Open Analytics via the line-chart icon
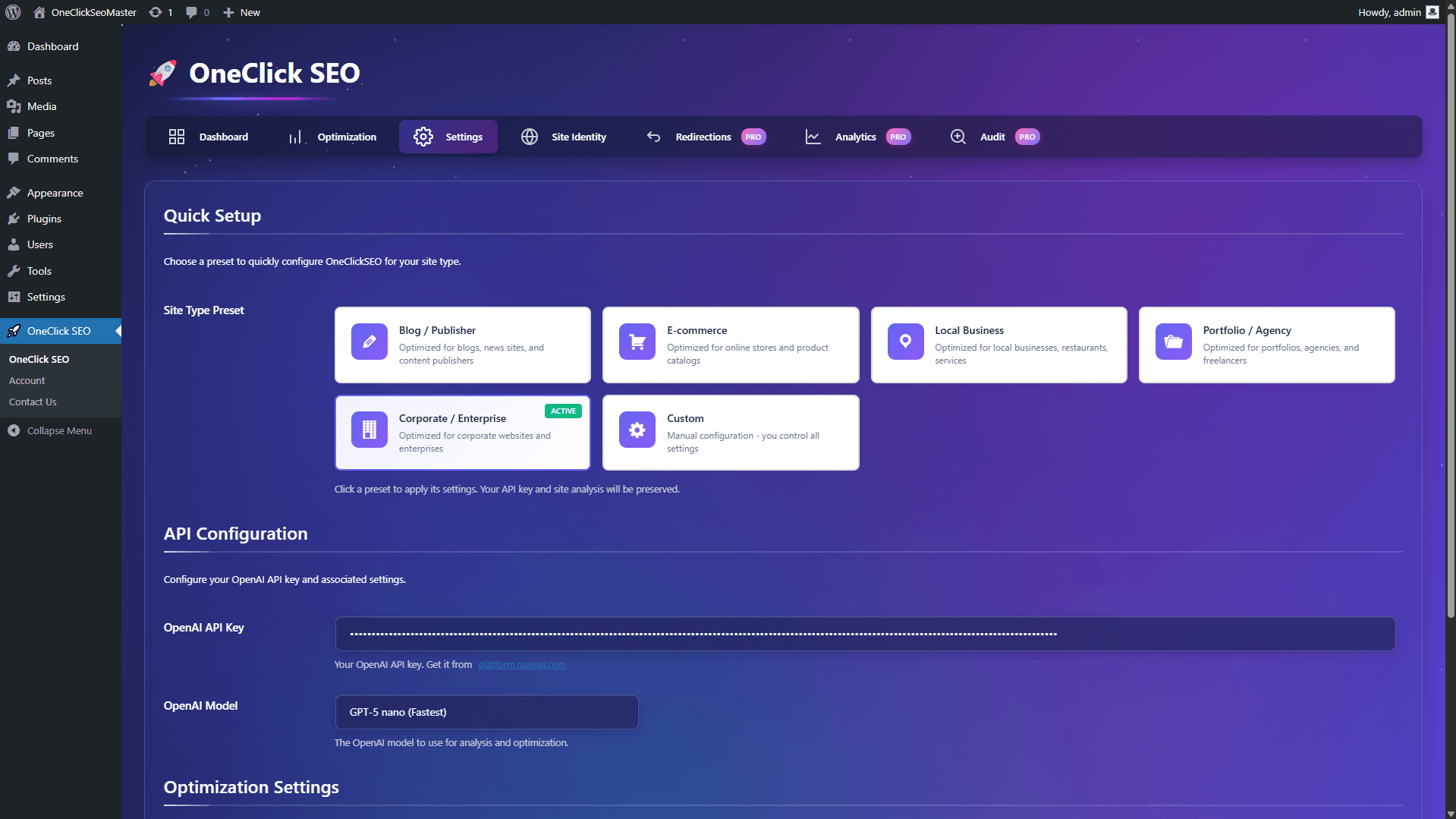The width and height of the screenshot is (1456, 819). coord(812,137)
